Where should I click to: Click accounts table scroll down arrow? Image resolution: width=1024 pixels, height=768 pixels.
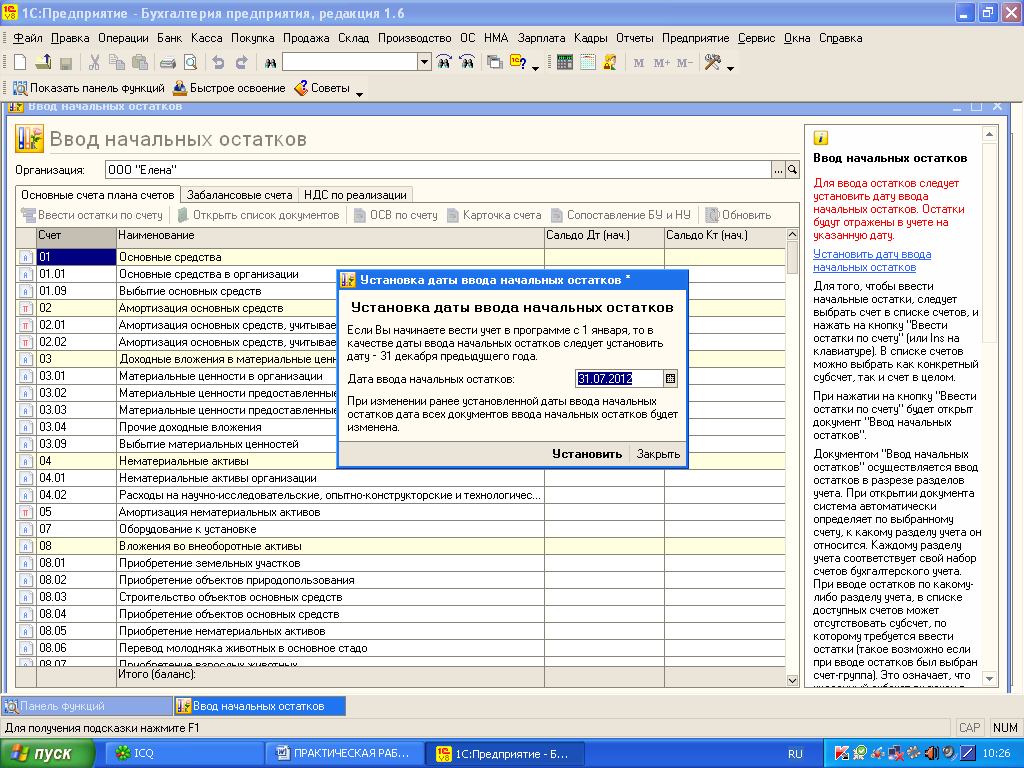tap(792, 680)
